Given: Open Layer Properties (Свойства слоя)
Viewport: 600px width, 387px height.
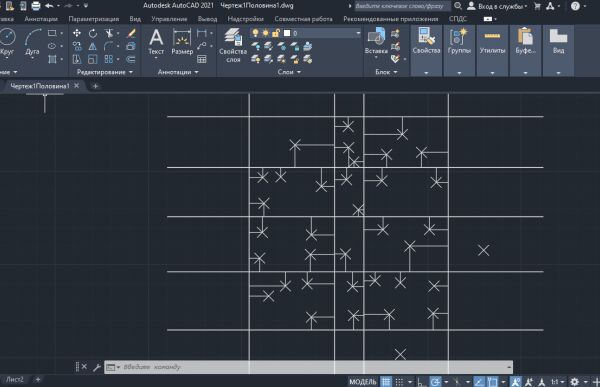Looking at the screenshot, I should point(233,45).
